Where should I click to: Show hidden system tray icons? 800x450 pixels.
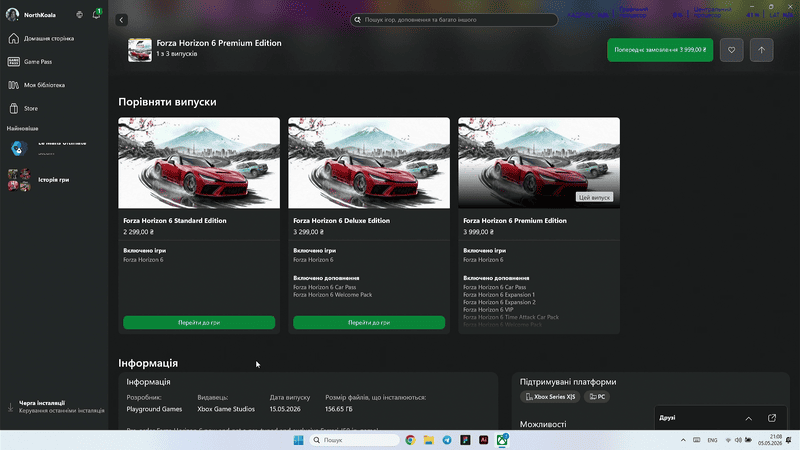coord(683,440)
